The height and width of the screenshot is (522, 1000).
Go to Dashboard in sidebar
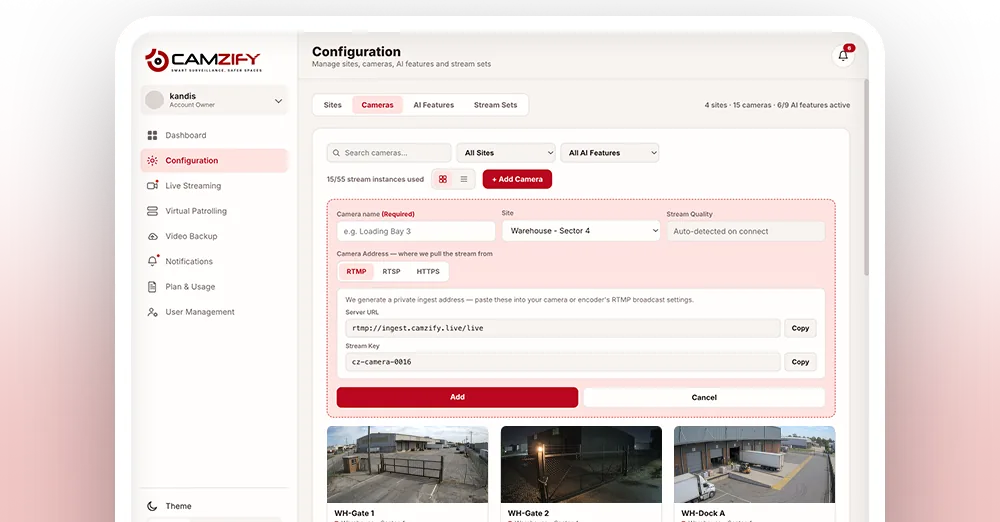tap(214, 135)
